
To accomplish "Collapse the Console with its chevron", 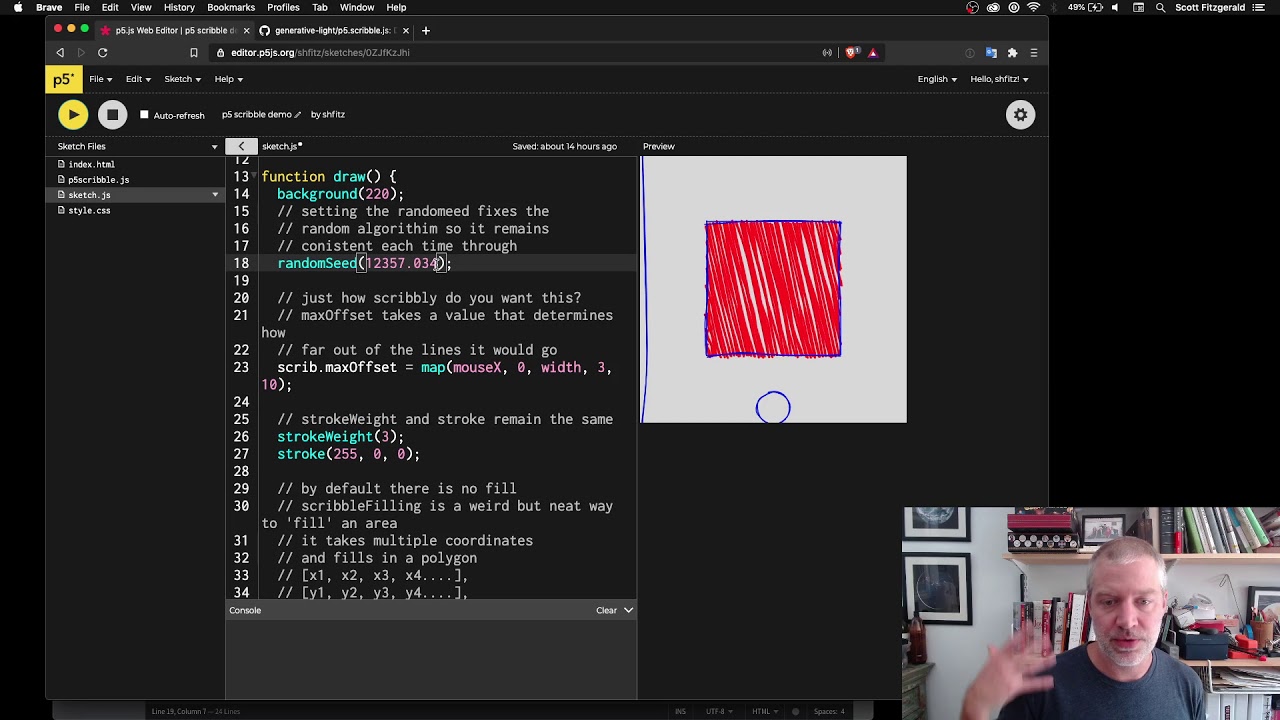I will click(628, 610).
